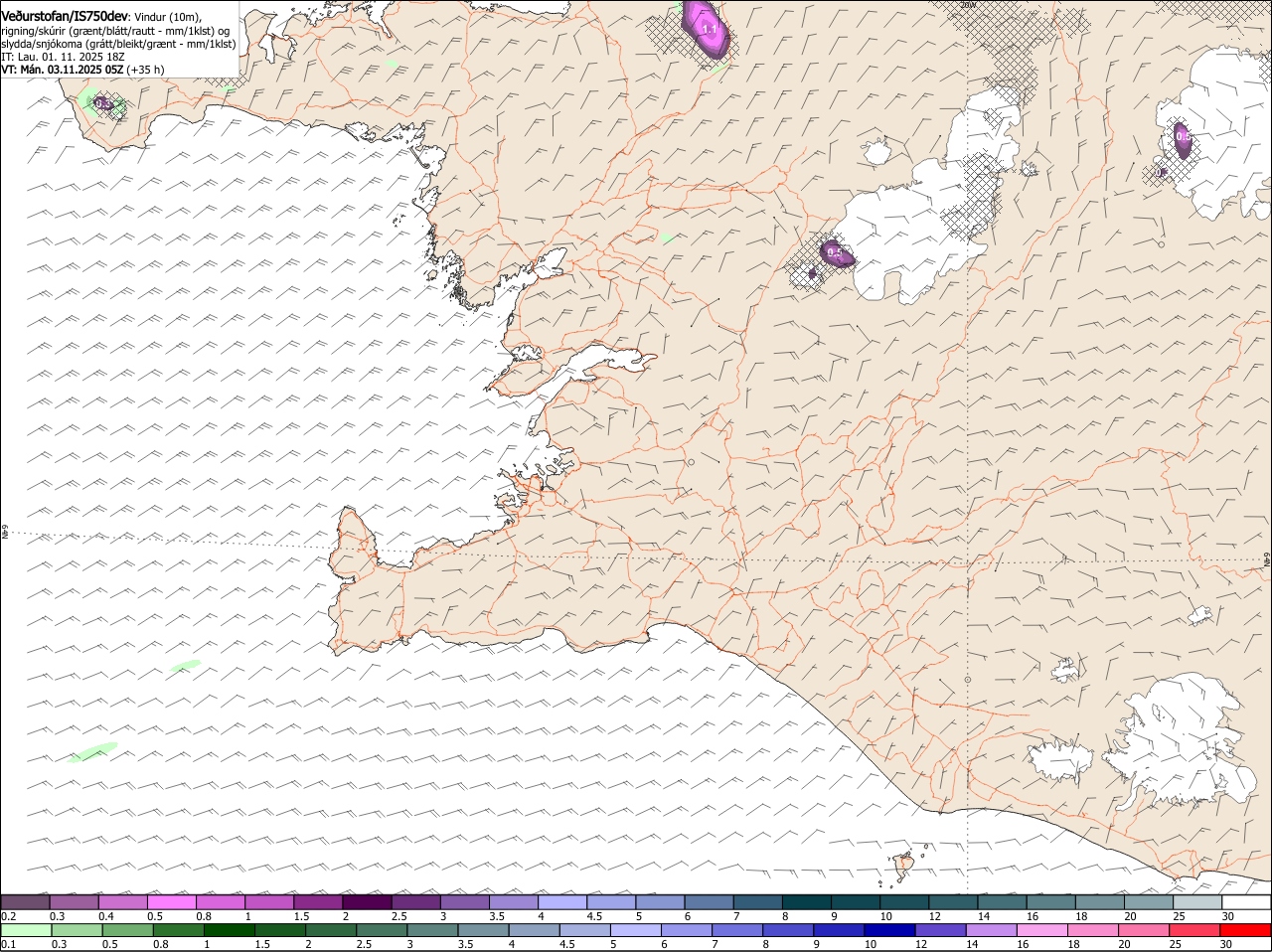This screenshot has width=1272, height=952.
Task: Click lower legend swatch between 0.1 and 0.3
Action: (26, 930)
